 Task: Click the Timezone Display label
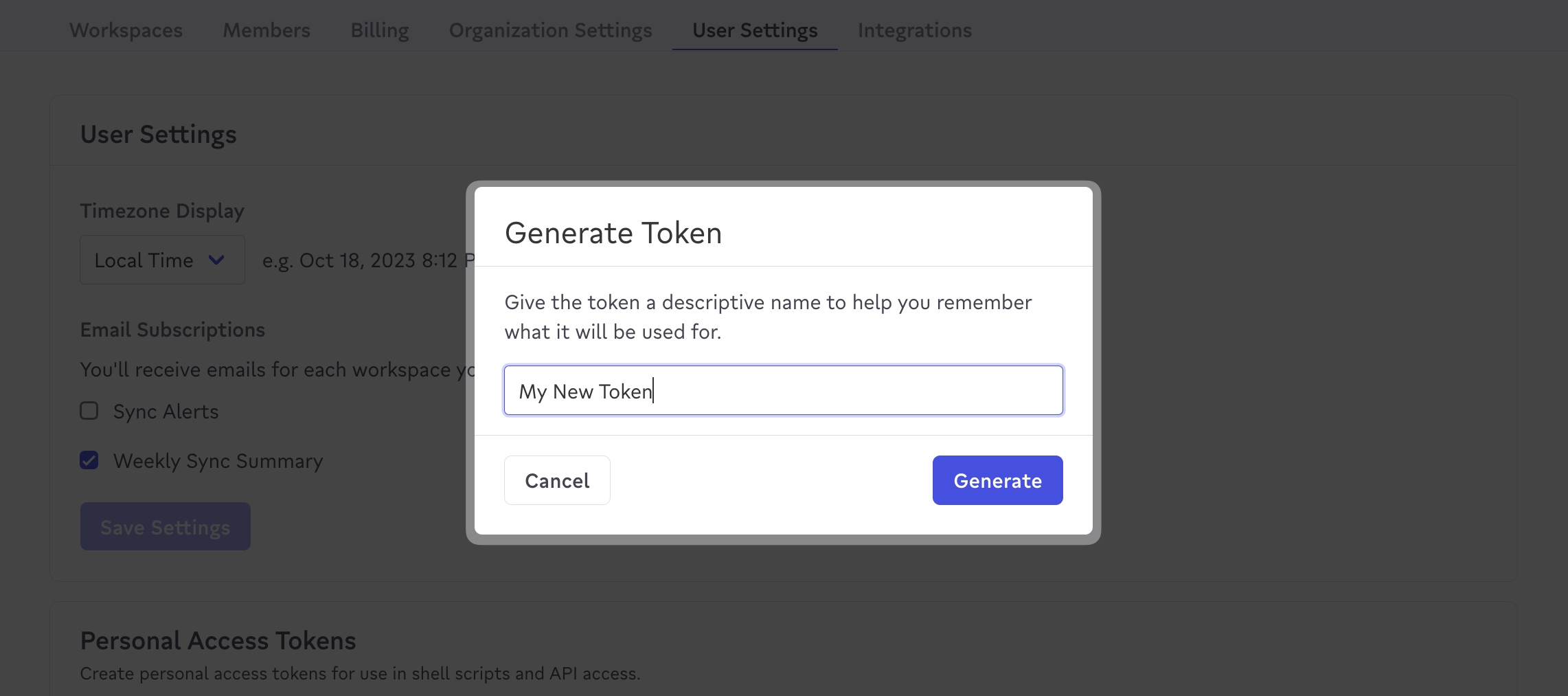[x=161, y=211]
